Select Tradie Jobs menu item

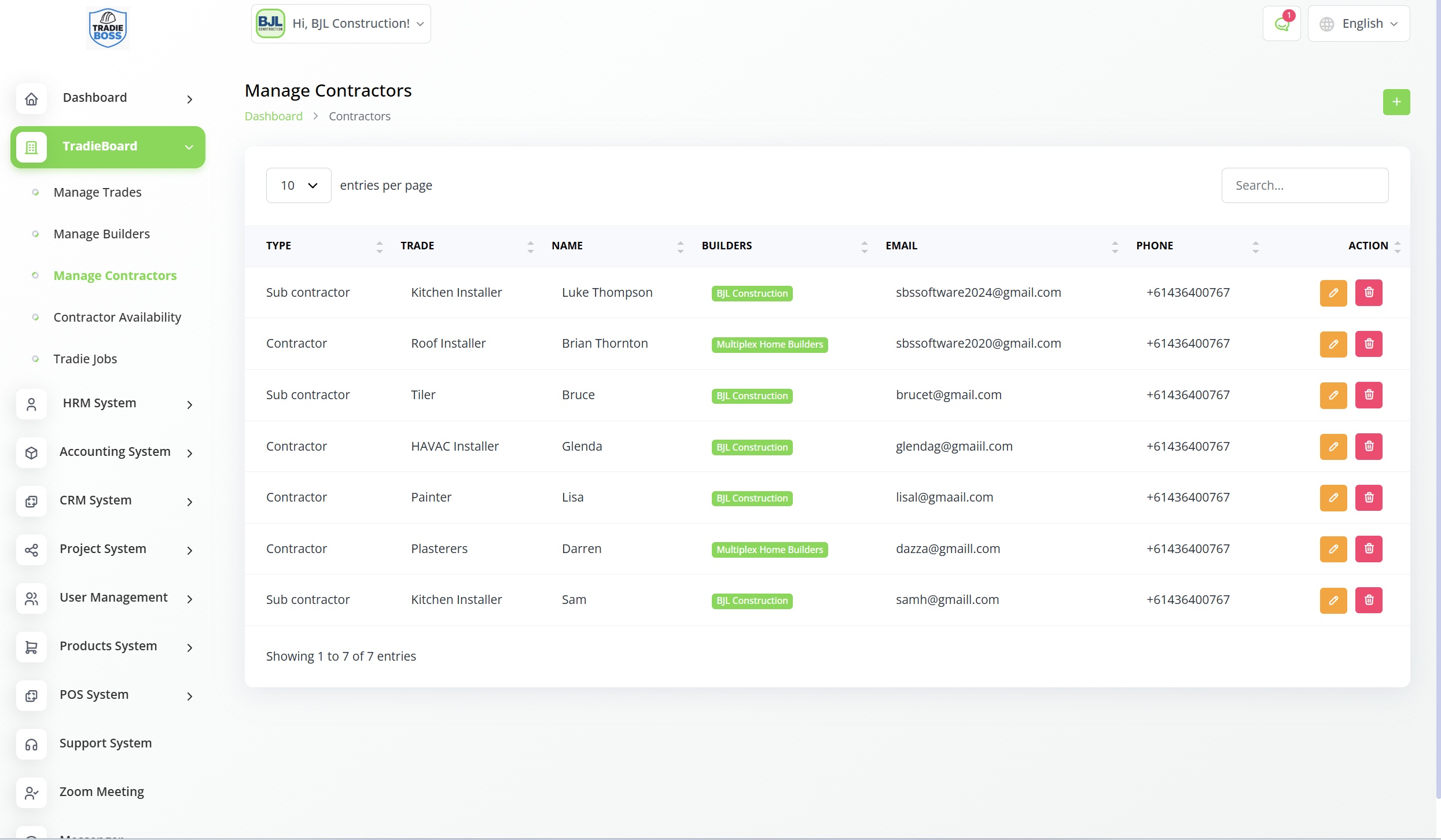85,359
